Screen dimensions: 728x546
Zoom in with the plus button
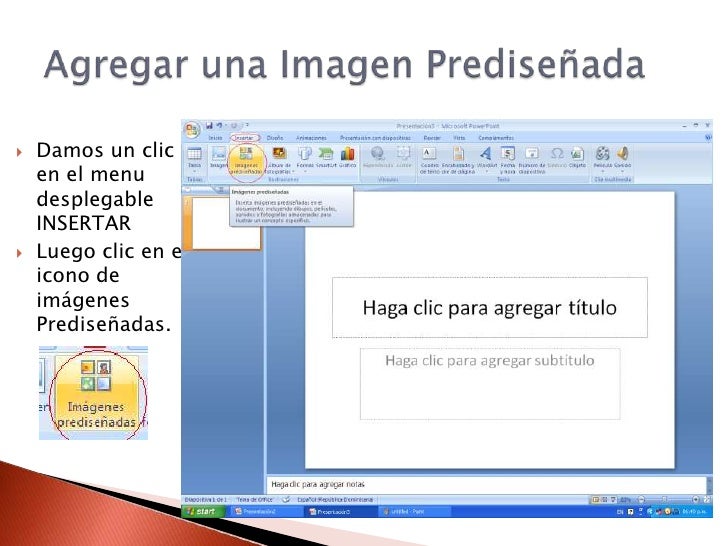click(x=696, y=500)
